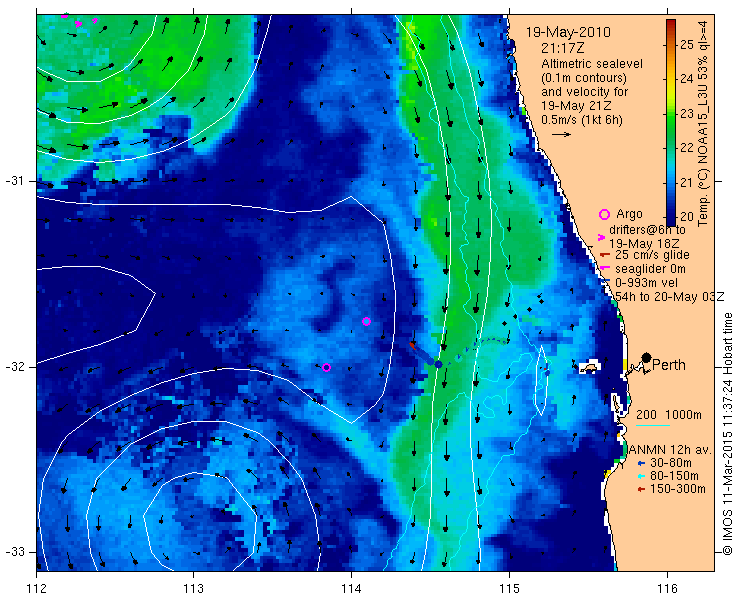740x600 pixels.
Task: Click the colorbar tick label 24
Action: 687,79
